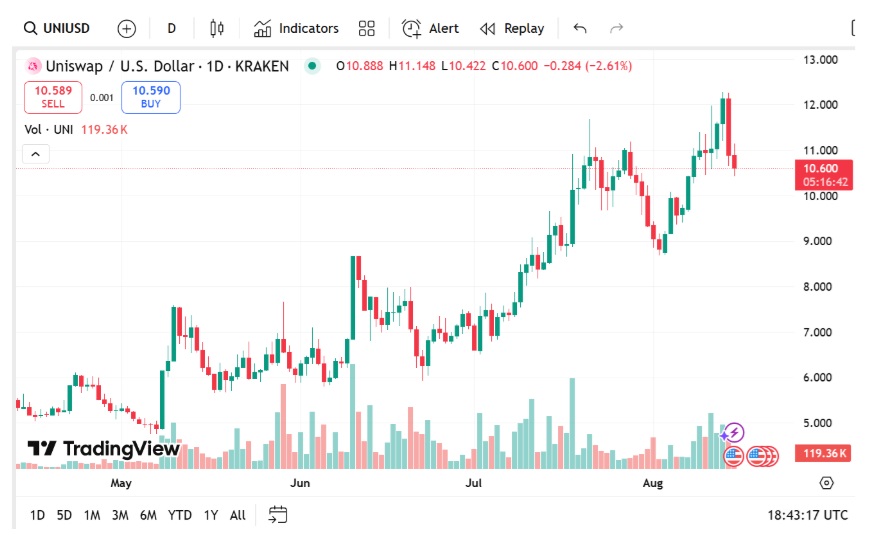Open the go-to-date calendar icon

click(278, 515)
